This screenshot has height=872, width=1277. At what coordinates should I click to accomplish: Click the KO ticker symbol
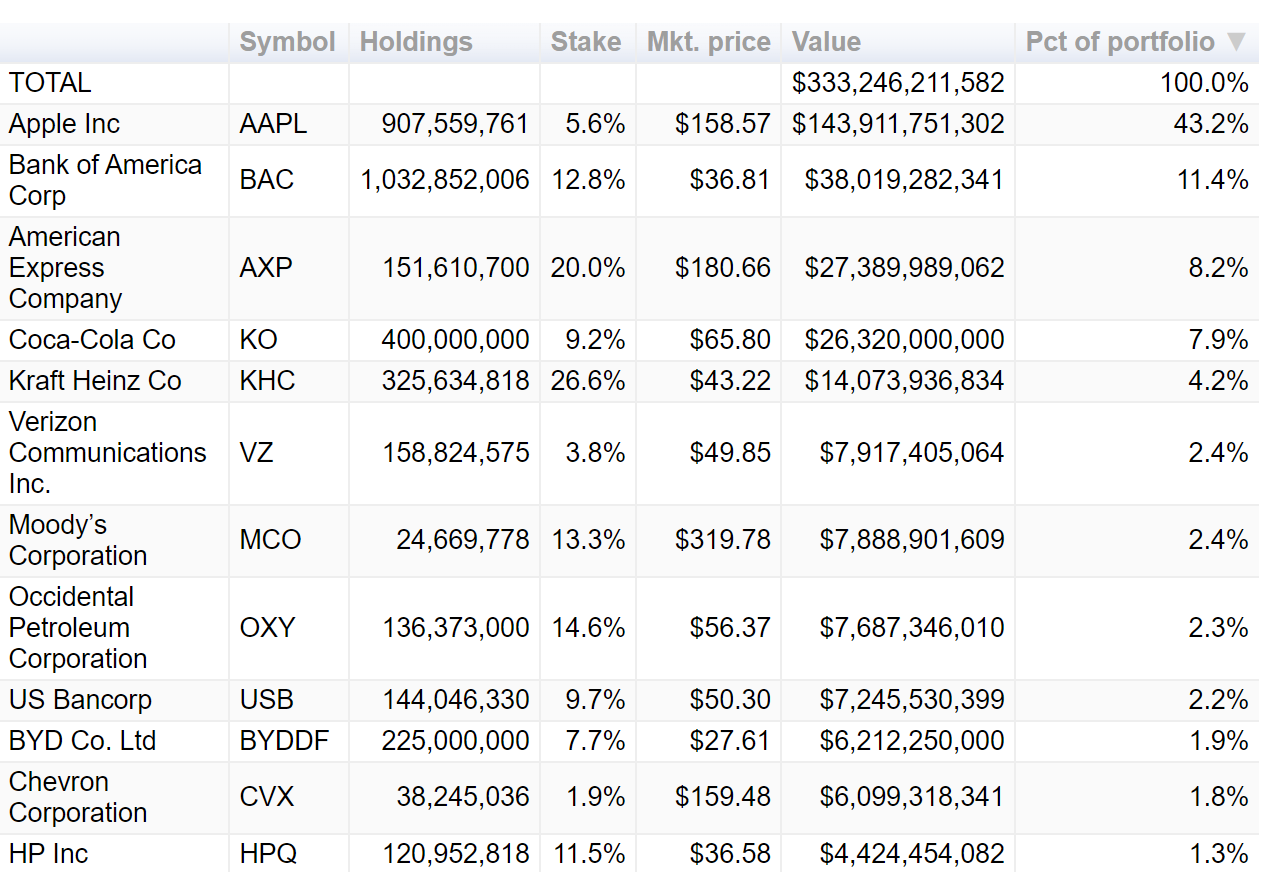258,340
